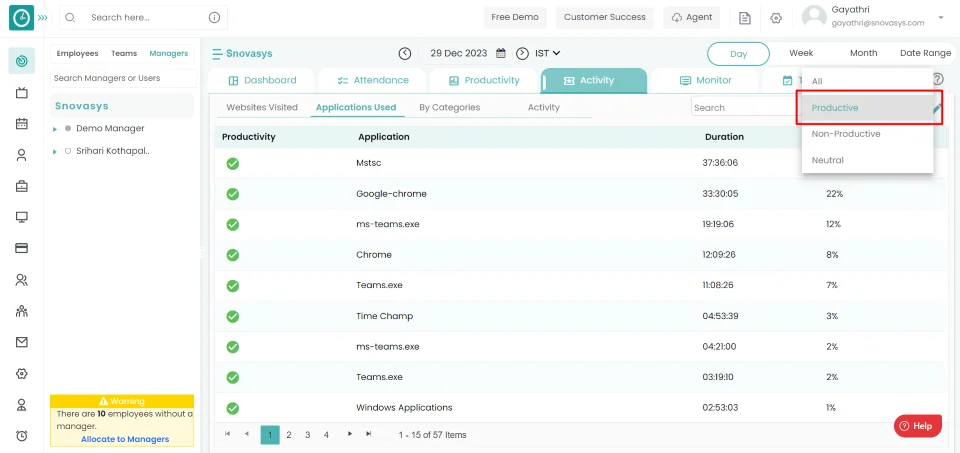Open the Monitor tab
960x453 pixels.
[705, 80]
